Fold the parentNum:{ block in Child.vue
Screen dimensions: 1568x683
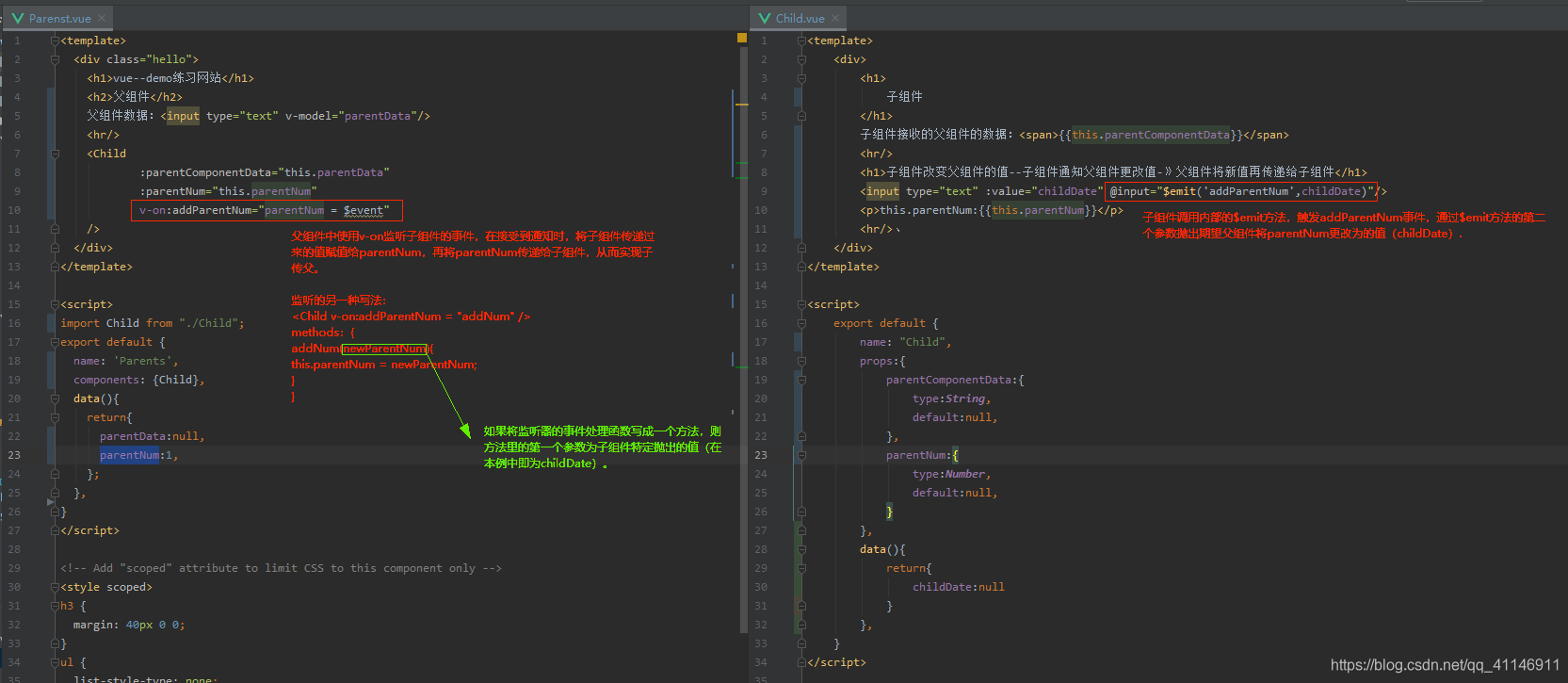click(801, 455)
